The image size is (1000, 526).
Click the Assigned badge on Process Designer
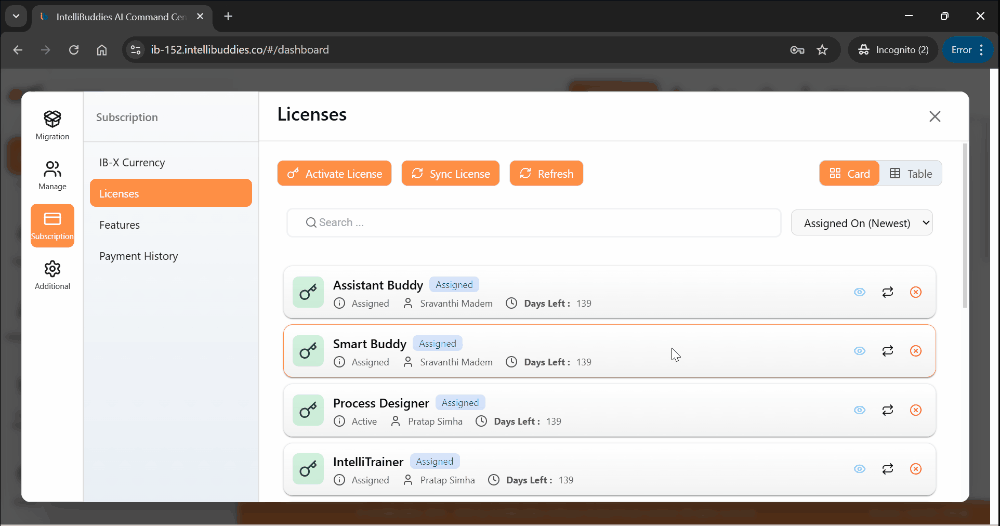tap(460, 403)
